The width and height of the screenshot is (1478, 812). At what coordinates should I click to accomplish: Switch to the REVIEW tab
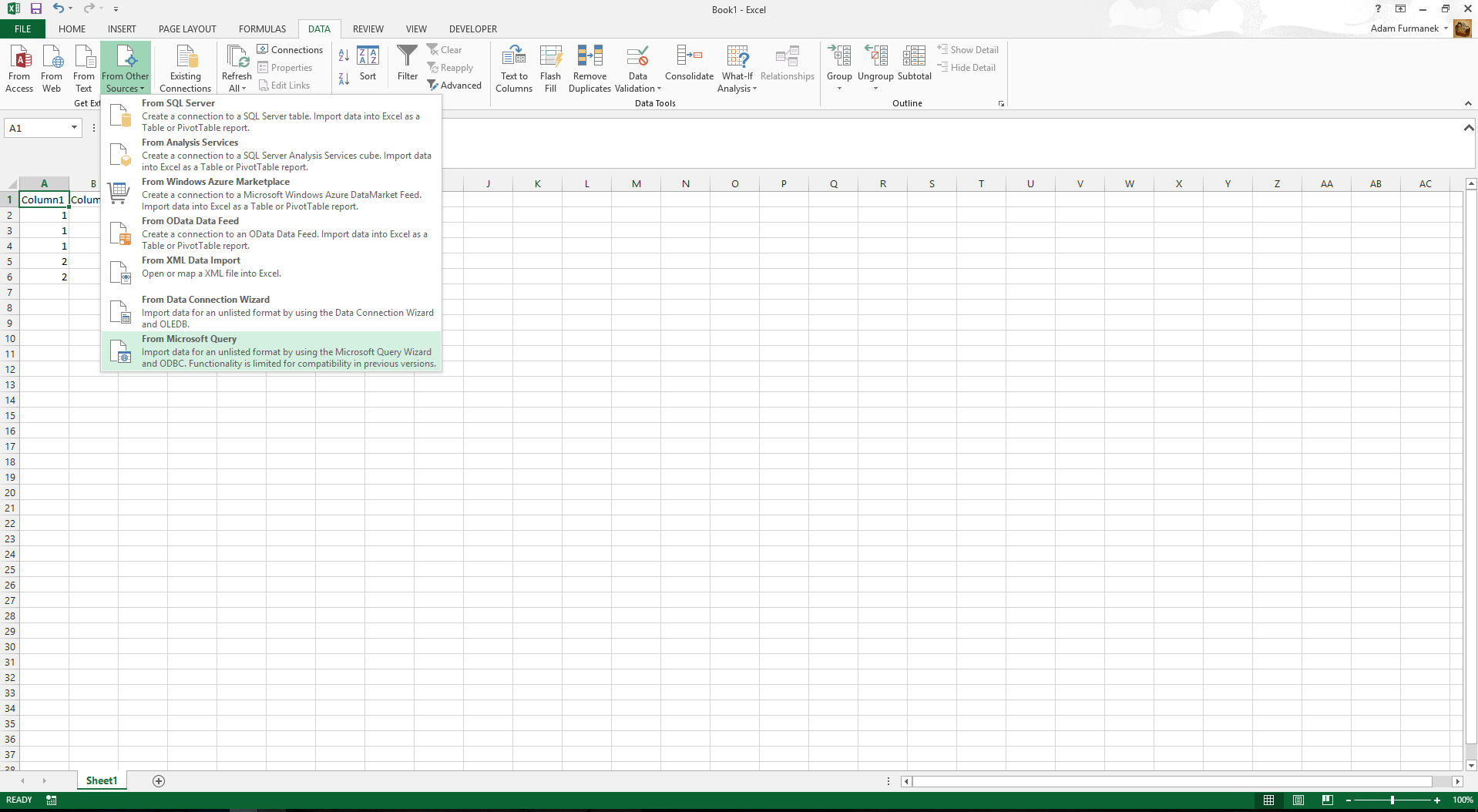click(x=368, y=29)
